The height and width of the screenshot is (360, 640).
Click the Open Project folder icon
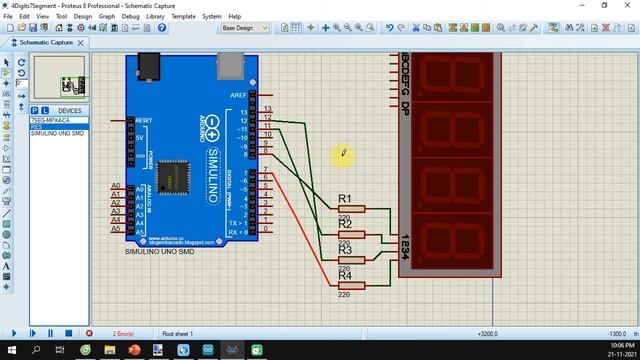coord(22,28)
